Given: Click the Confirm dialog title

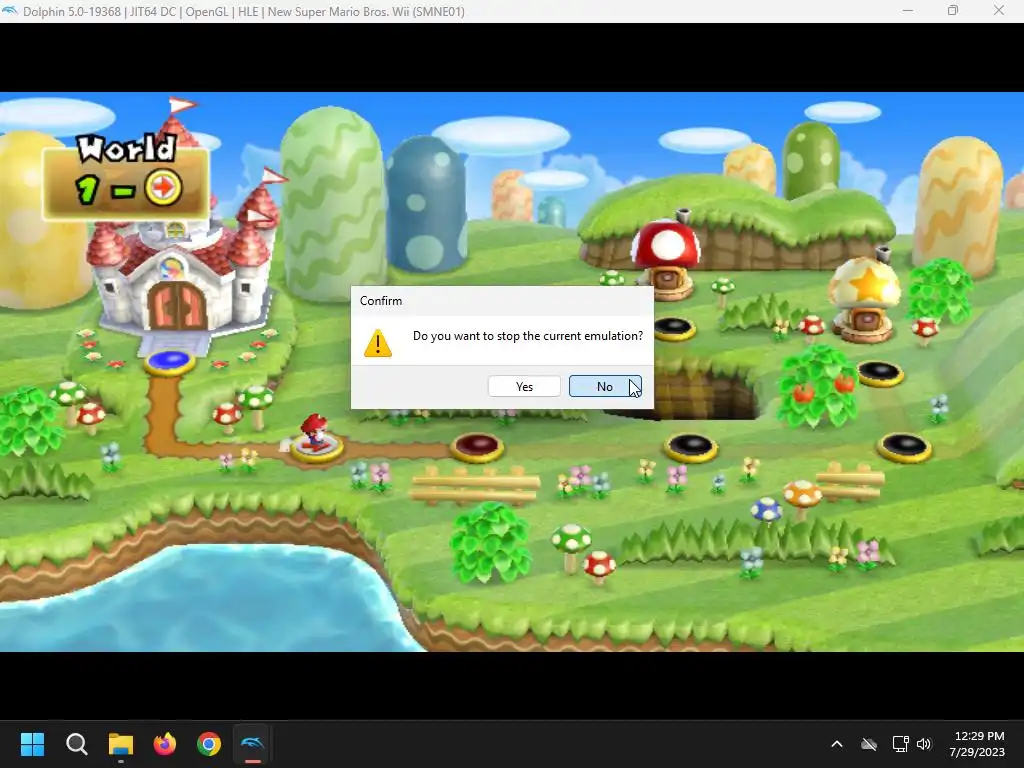Looking at the screenshot, I should [x=381, y=300].
